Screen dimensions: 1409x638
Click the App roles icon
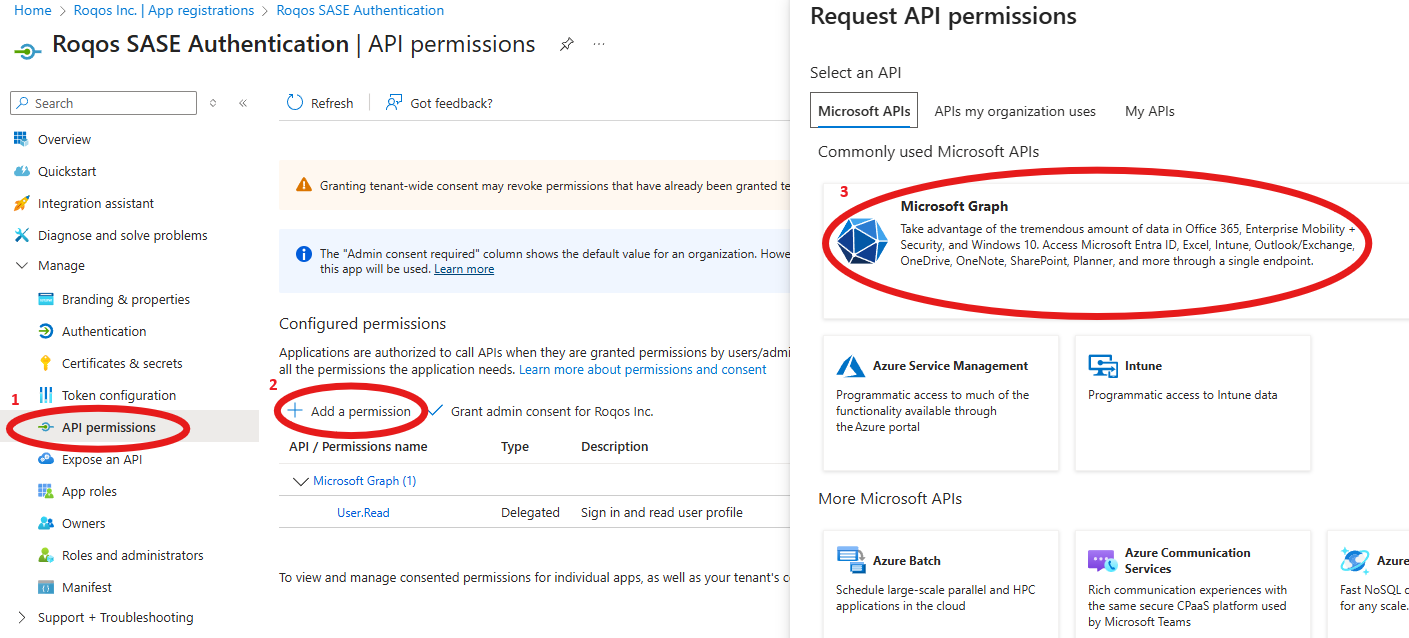tap(45, 491)
